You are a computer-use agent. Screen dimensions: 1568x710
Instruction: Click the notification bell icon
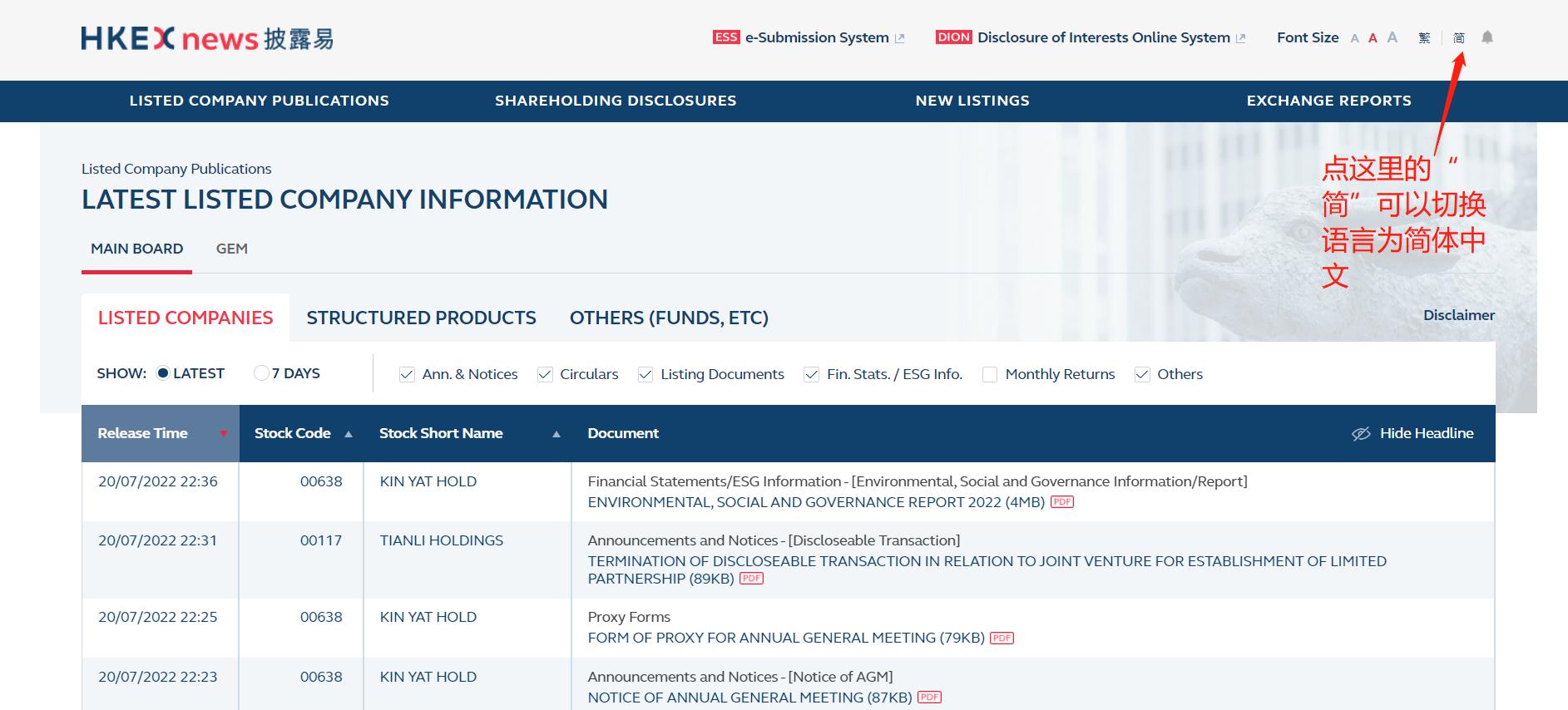click(1487, 37)
